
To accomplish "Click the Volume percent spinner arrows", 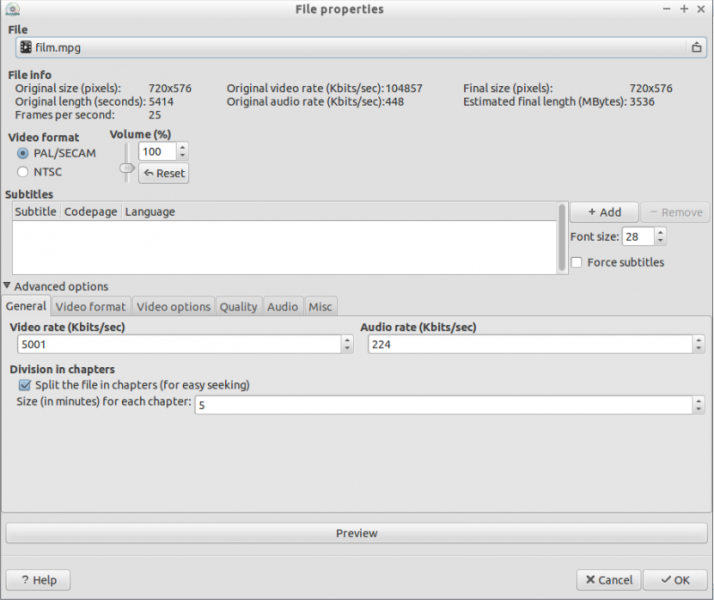I will pyautogui.click(x=182, y=152).
